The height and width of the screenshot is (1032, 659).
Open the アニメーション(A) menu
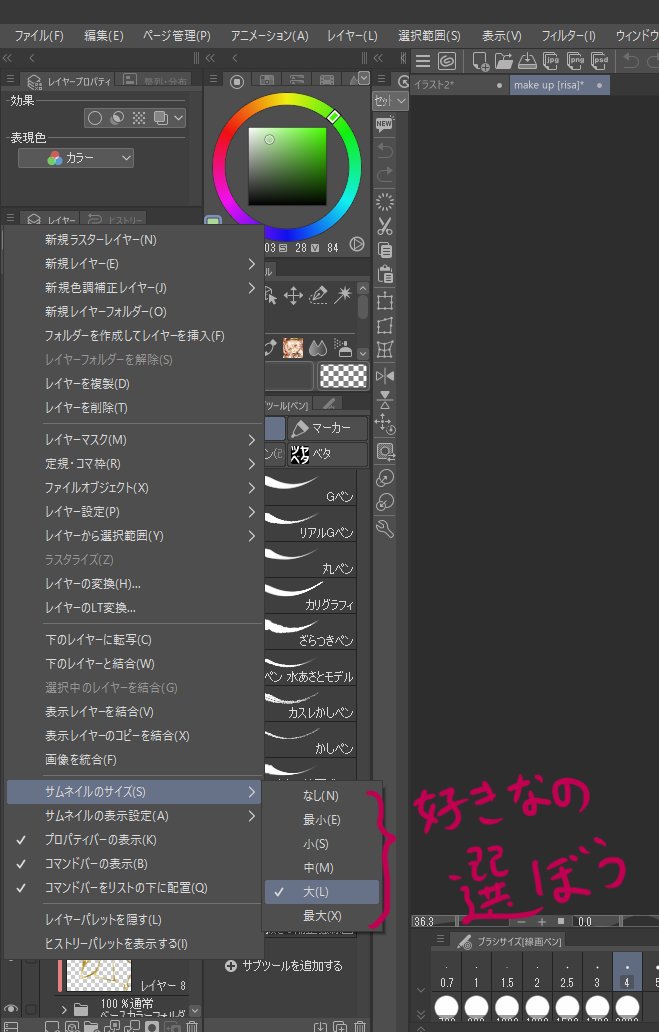(269, 36)
